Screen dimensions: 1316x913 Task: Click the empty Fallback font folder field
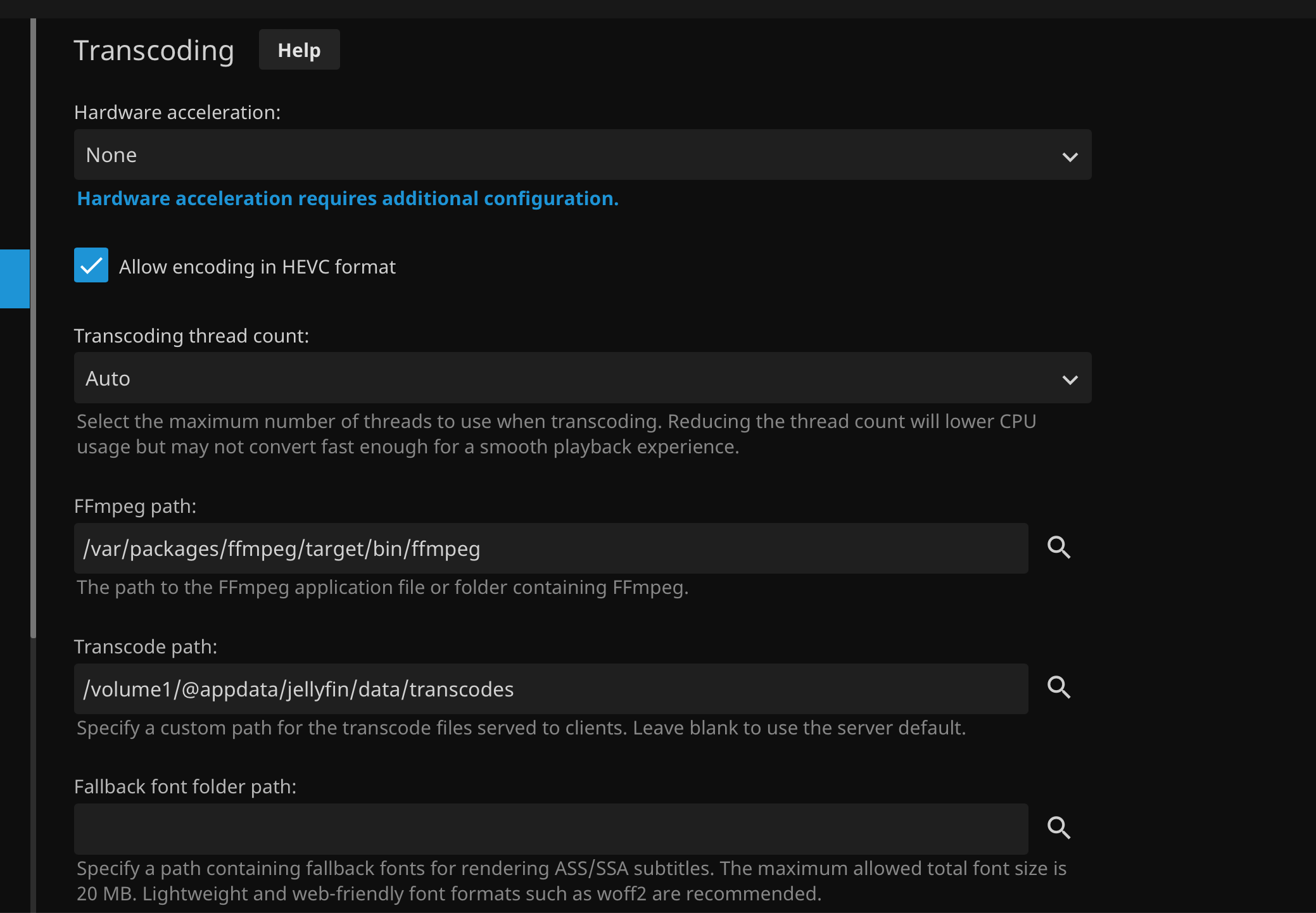tap(551, 829)
